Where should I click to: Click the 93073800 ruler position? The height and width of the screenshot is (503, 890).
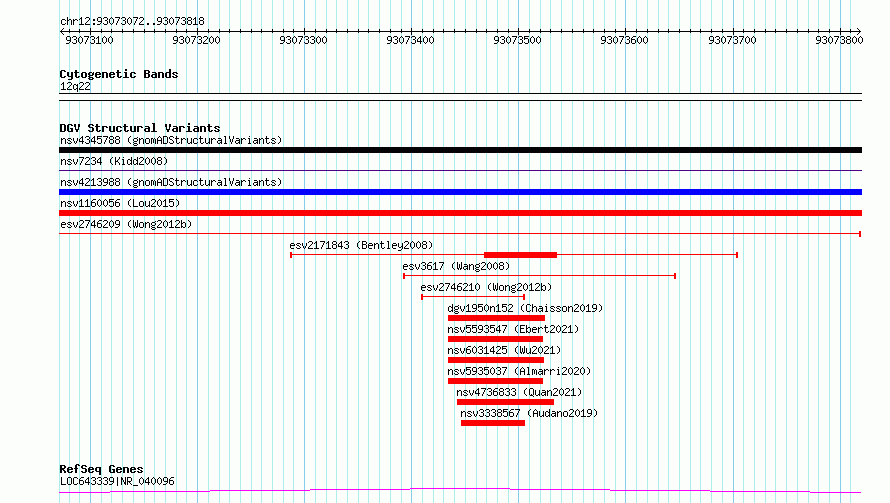coord(839,40)
